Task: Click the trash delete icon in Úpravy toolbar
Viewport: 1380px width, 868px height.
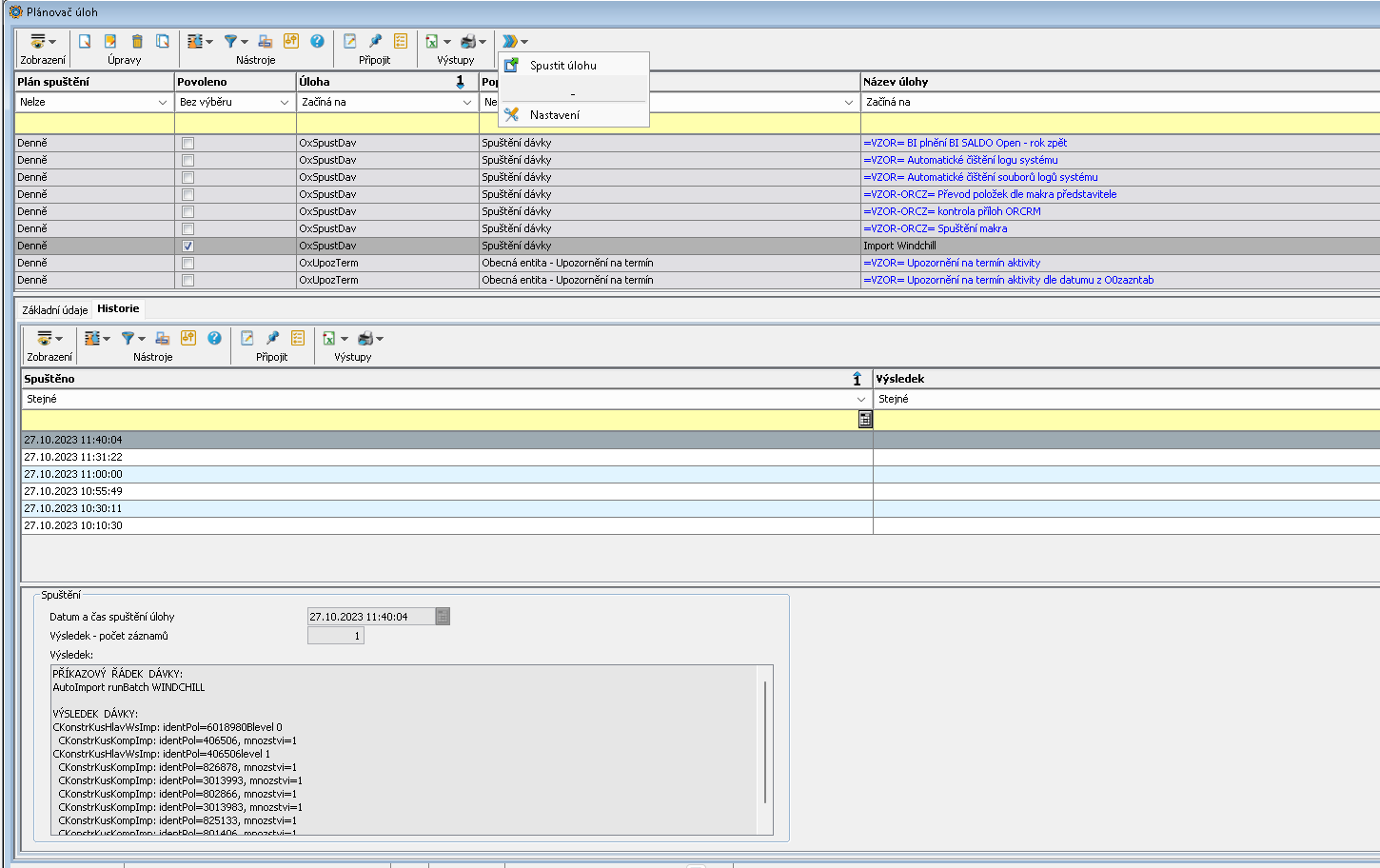Action: pyautogui.click(x=137, y=41)
